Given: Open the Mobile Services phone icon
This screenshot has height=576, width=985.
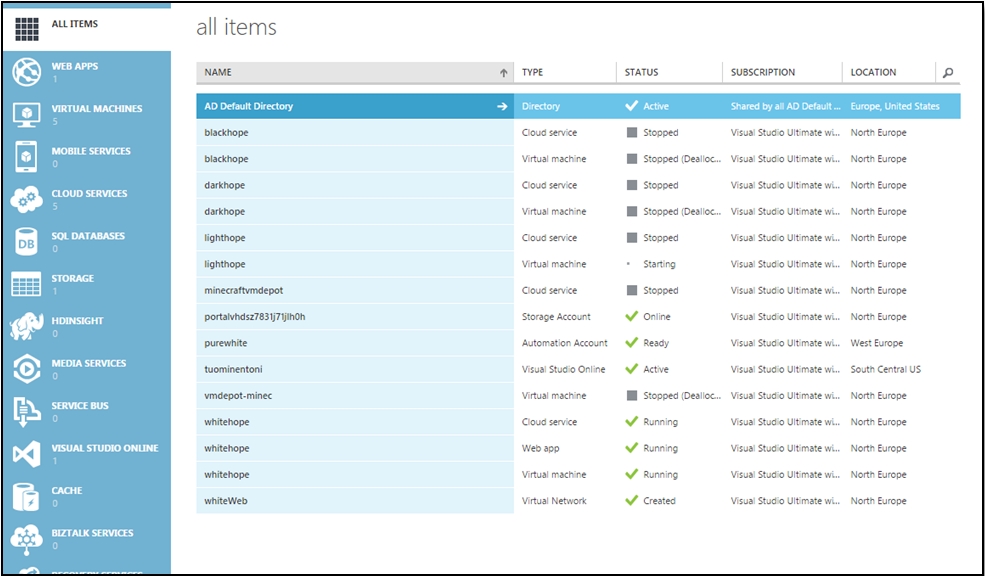Looking at the screenshot, I should 26,157.
